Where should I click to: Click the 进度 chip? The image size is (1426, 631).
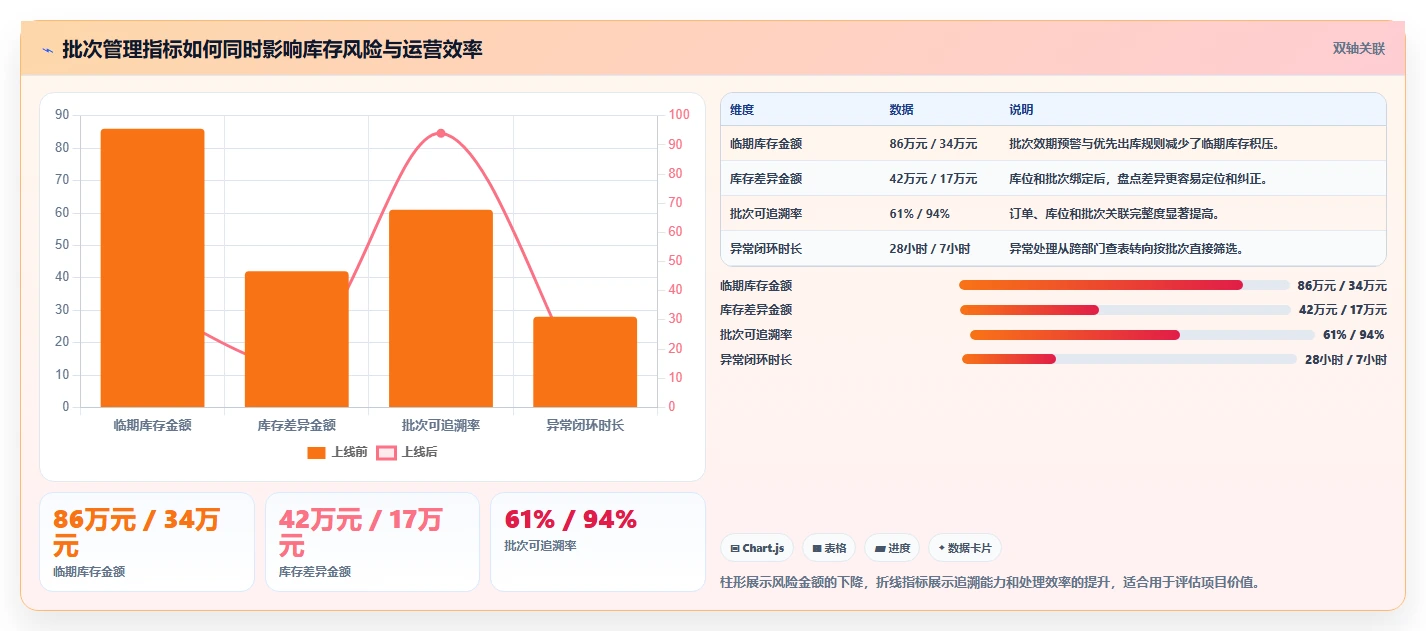coord(892,548)
